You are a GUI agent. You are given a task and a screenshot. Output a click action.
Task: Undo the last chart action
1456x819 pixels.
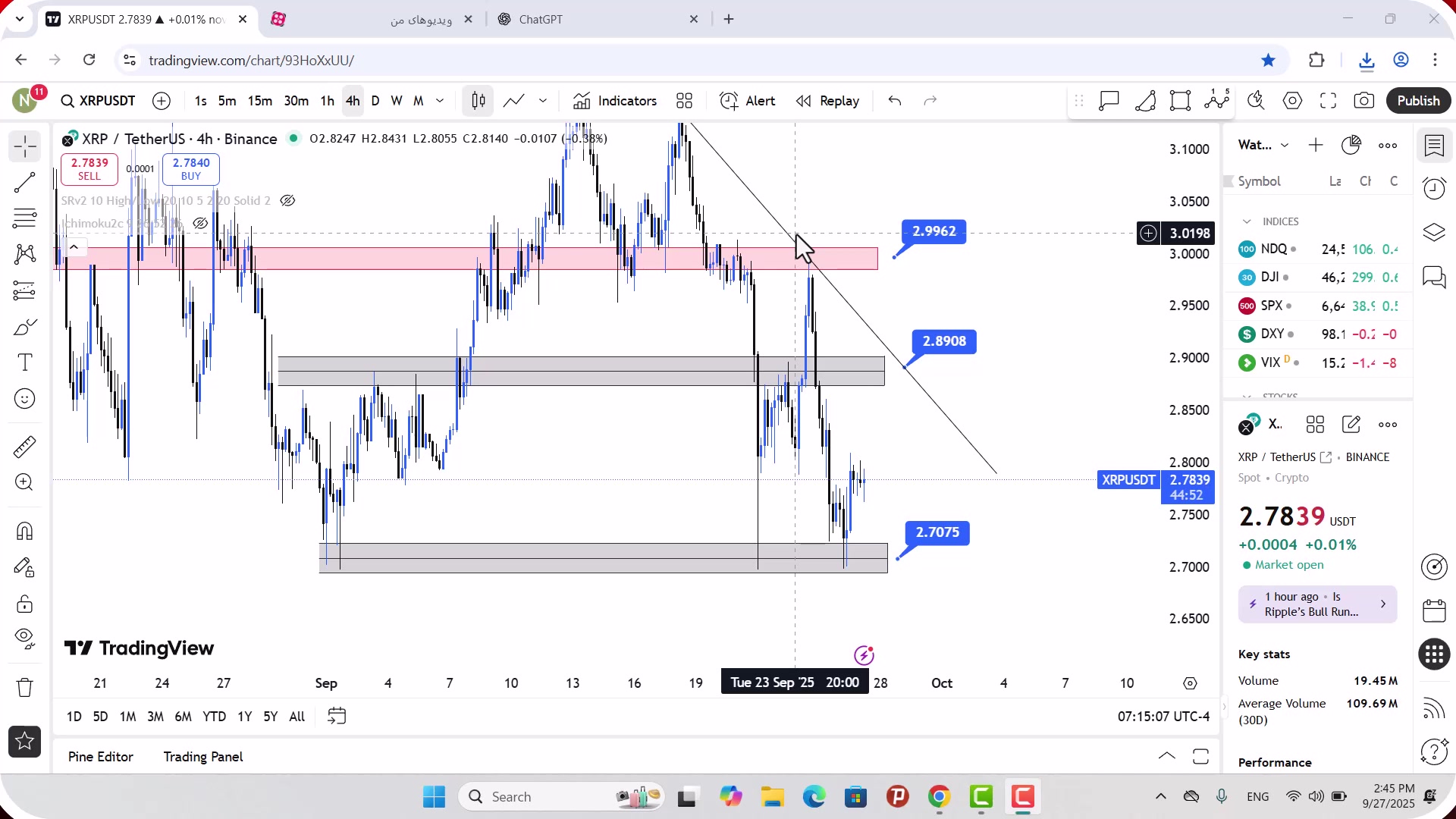(x=895, y=101)
